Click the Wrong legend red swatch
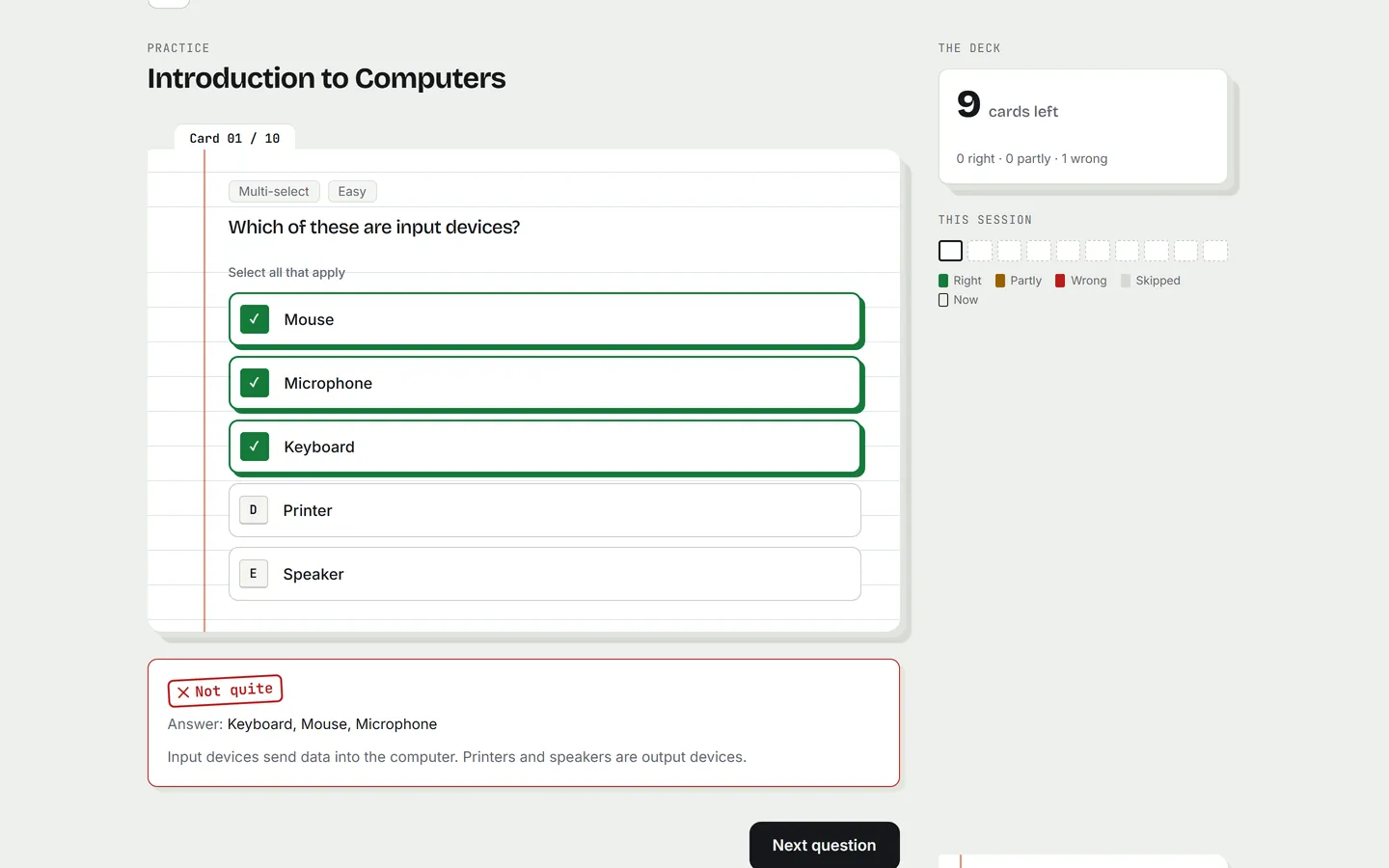 (x=1060, y=281)
